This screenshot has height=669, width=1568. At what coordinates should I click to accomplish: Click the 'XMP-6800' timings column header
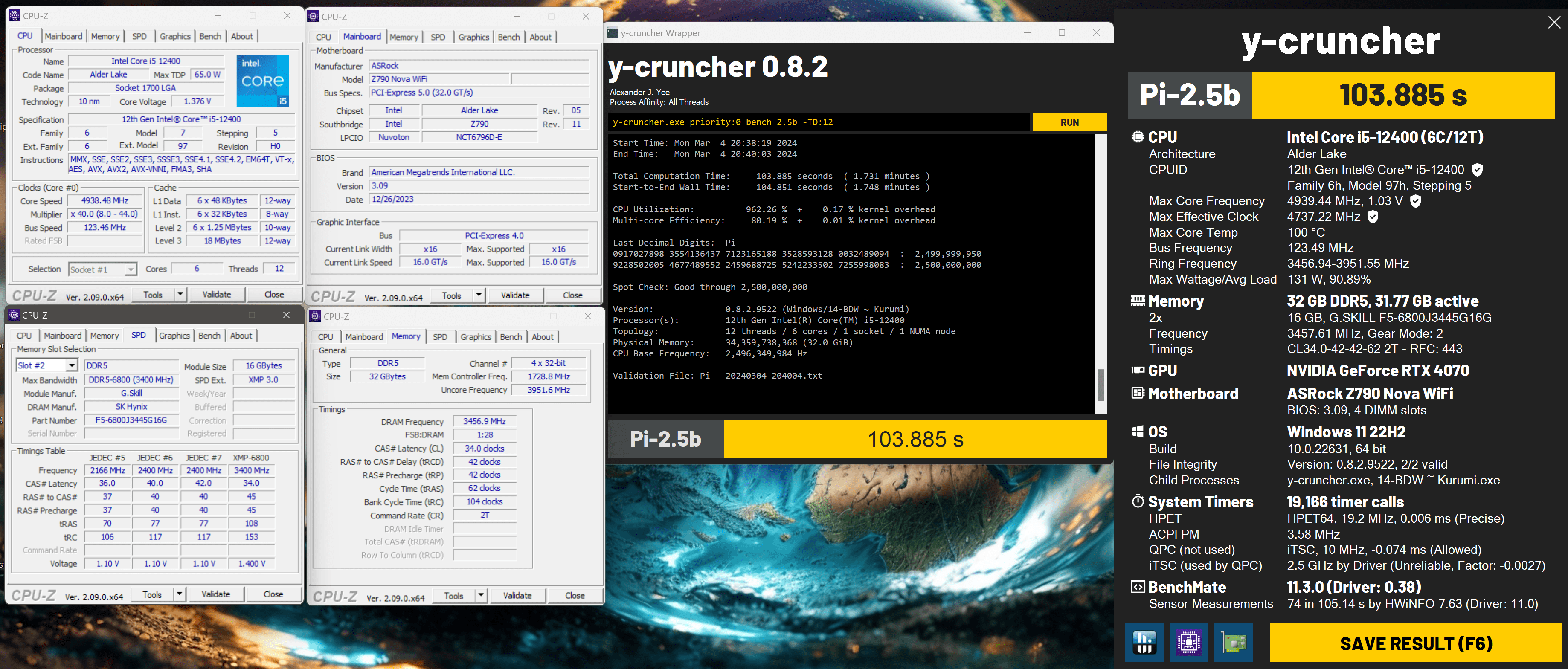click(x=251, y=458)
